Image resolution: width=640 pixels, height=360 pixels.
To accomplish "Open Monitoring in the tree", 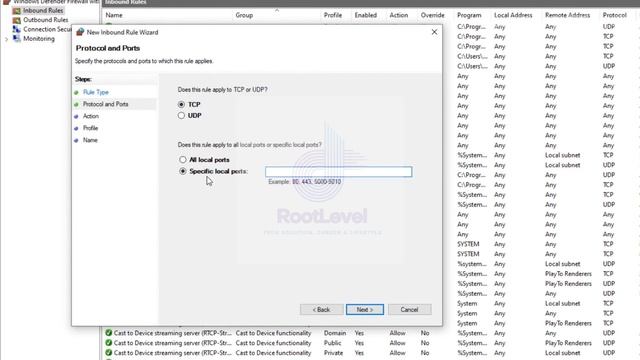I will point(39,39).
